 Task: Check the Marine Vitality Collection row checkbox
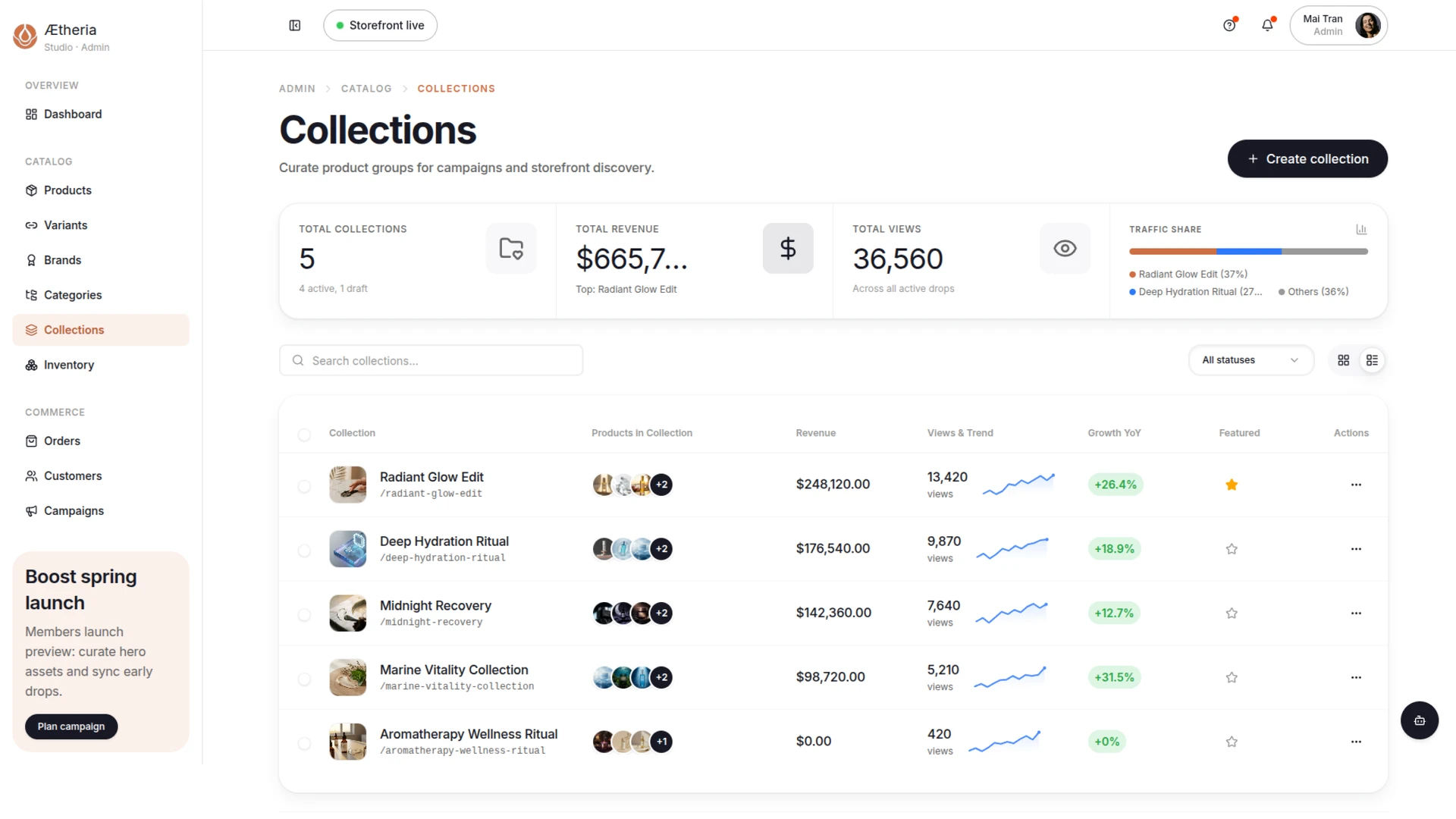[x=304, y=679]
